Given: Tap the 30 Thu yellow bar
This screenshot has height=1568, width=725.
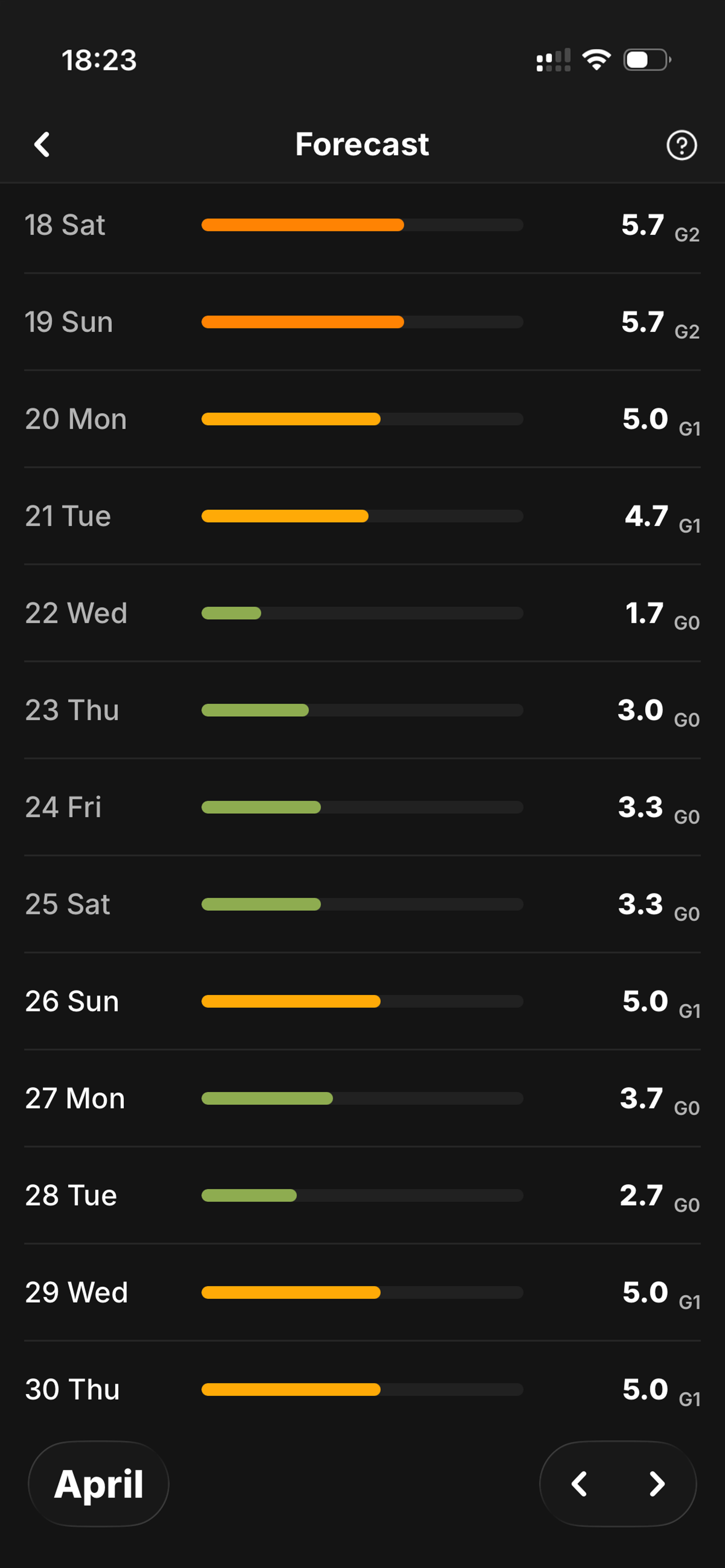Looking at the screenshot, I should 291,1390.
